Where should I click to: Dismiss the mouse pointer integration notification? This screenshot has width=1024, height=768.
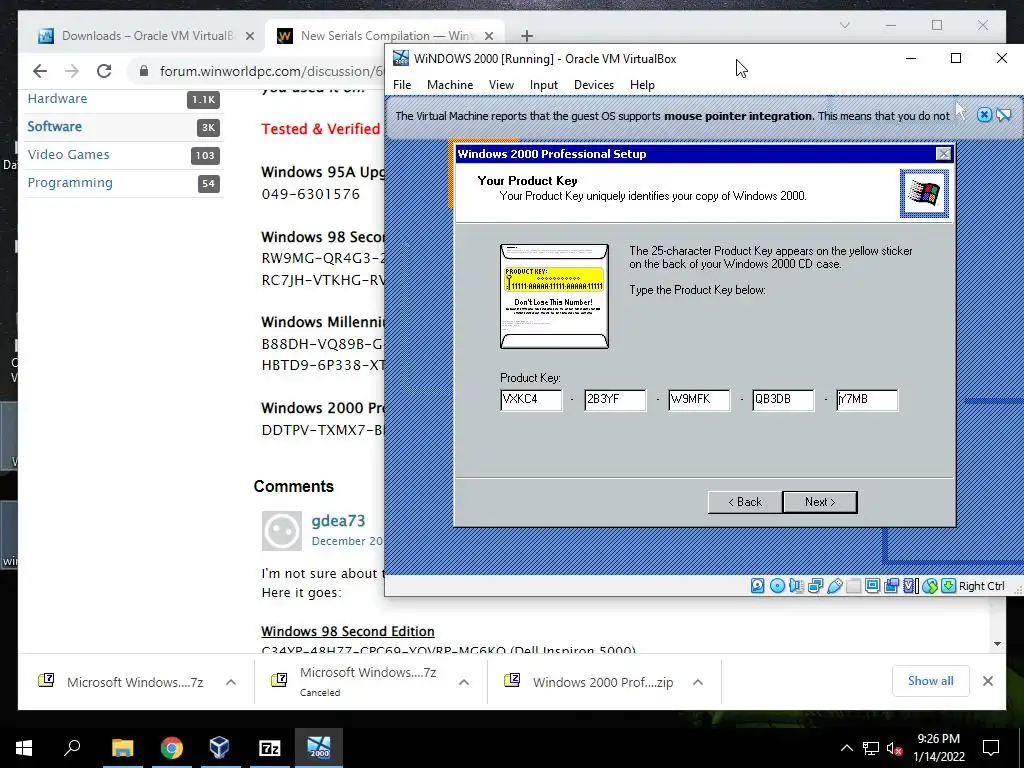click(x=984, y=116)
